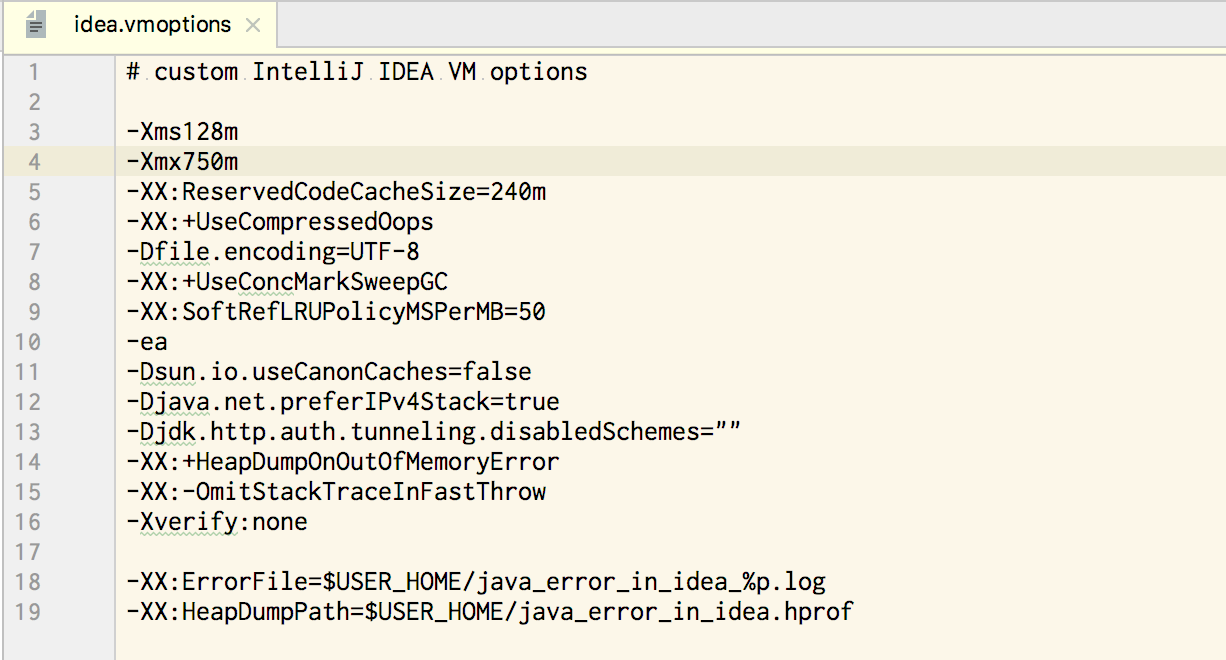
Task: Click the preferIPv4Stack=true line
Action: click(x=343, y=401)
